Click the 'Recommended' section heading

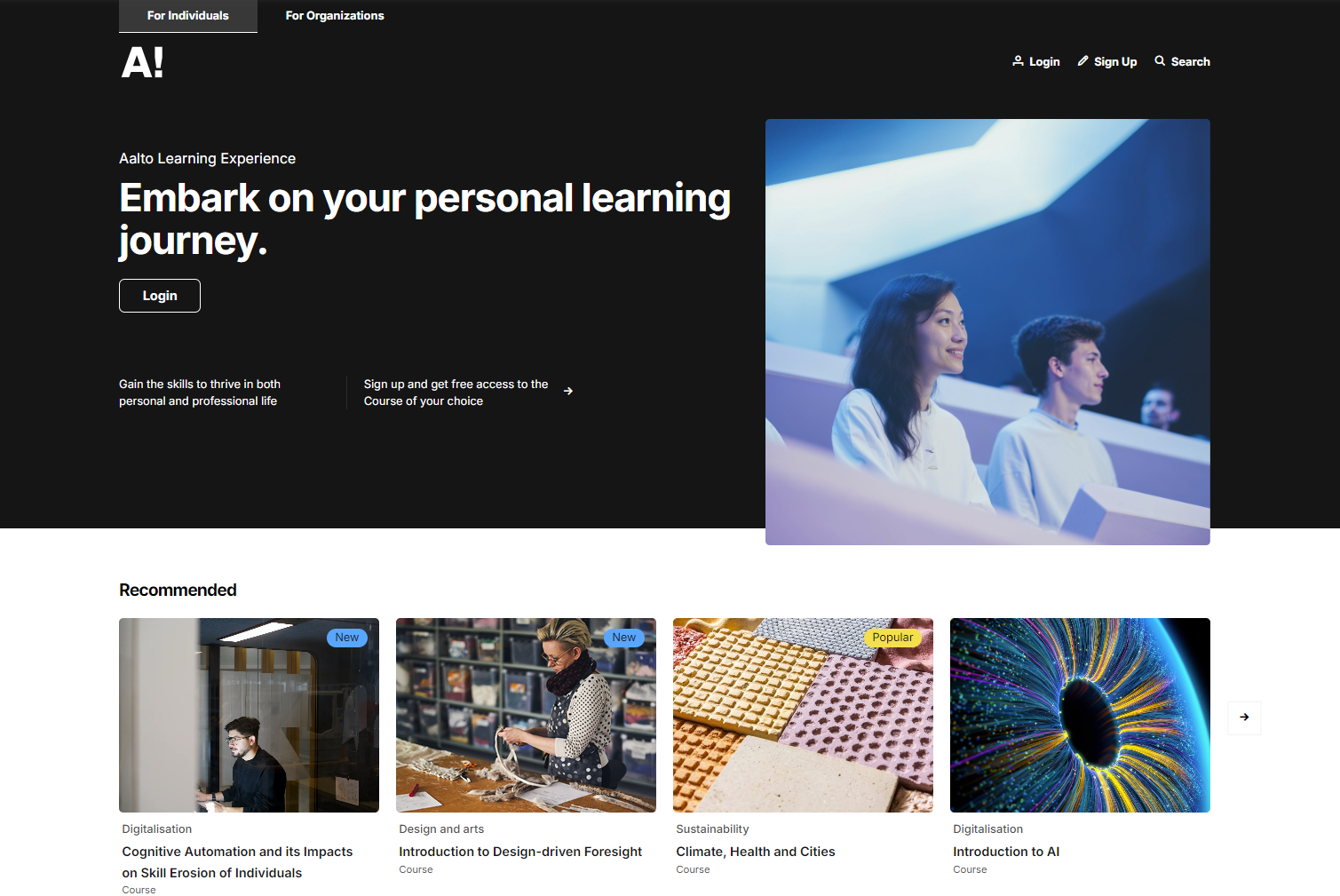pos(178,591)
